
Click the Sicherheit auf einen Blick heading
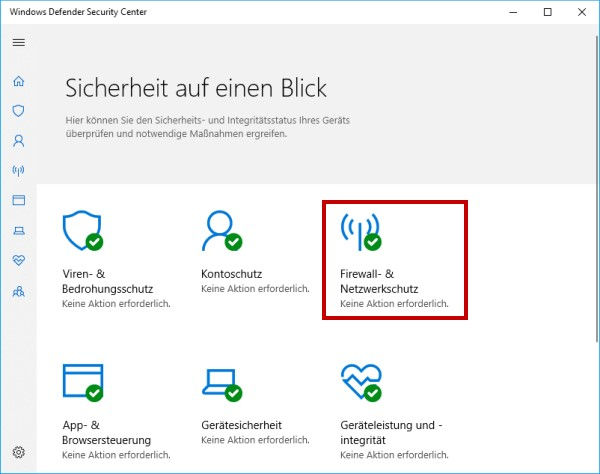coord(196,88)
